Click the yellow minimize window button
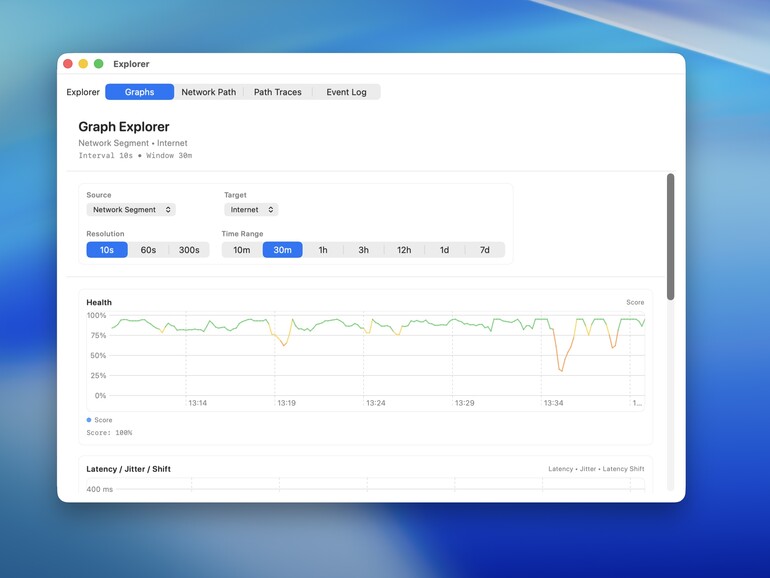Screen dimensions: 770x578 (83, 64)
